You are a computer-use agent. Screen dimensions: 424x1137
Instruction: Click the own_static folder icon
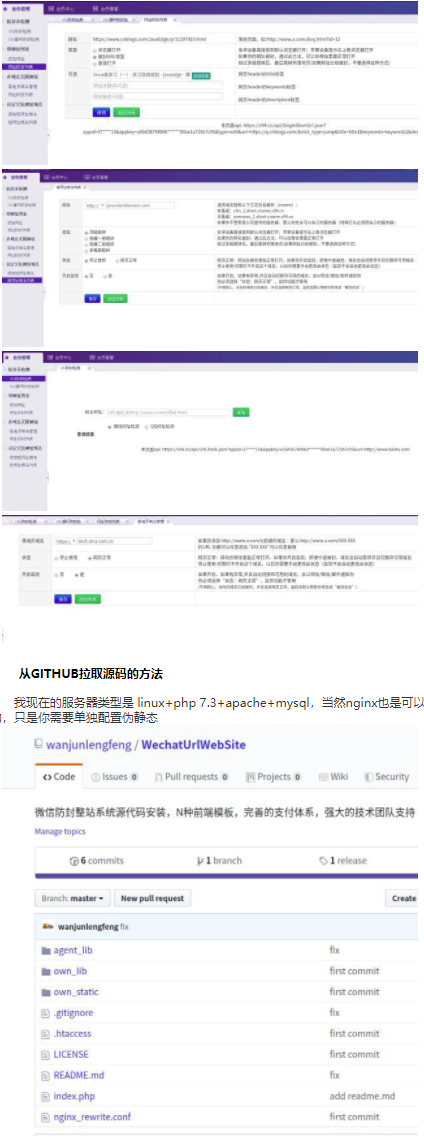pos(46,992)
